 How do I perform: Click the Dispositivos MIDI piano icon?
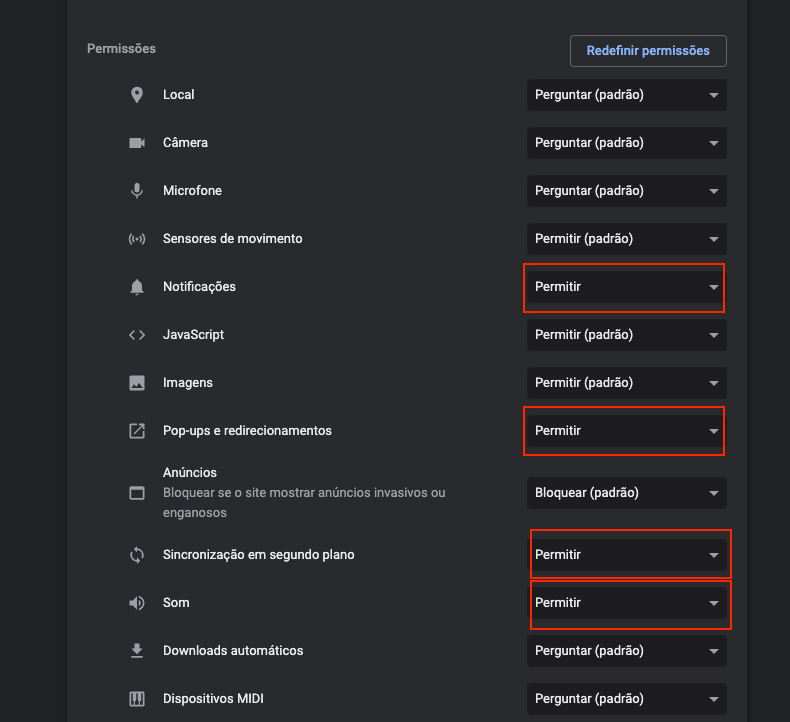137,699
